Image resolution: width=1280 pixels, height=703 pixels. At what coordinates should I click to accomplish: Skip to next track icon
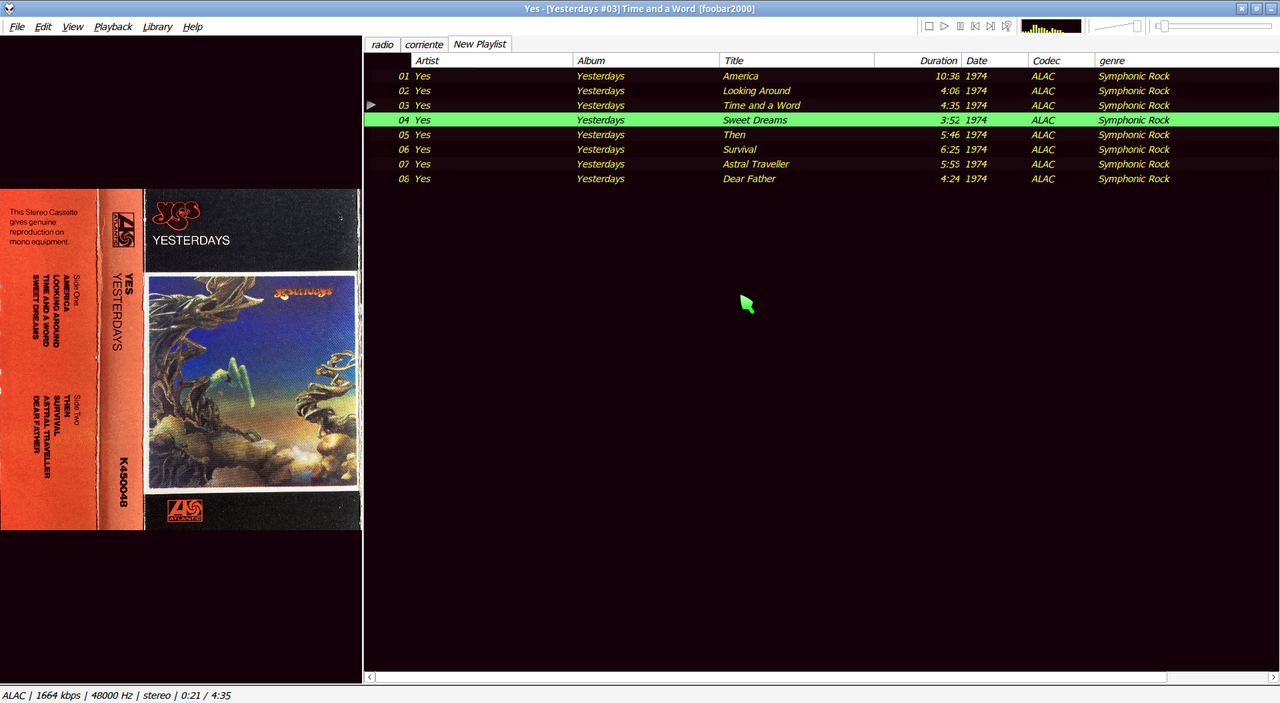[x=990, y=26]
